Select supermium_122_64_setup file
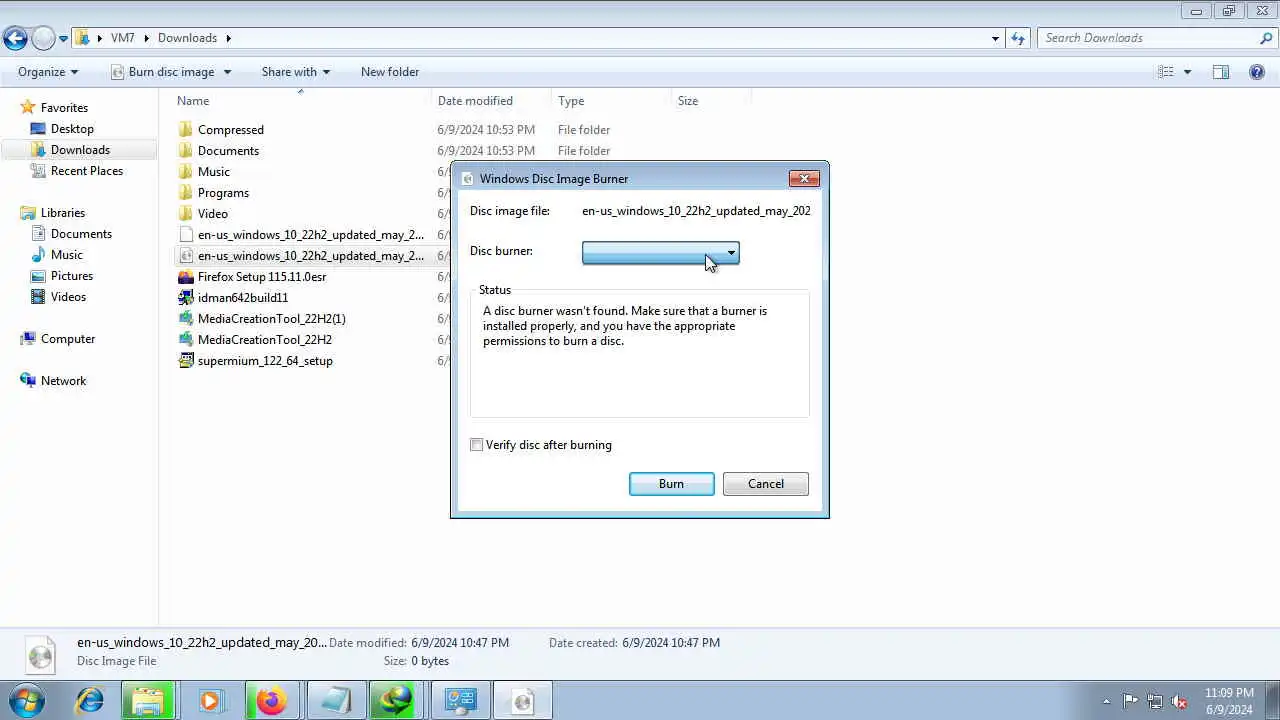The image size is (1280, 720). 265,361
